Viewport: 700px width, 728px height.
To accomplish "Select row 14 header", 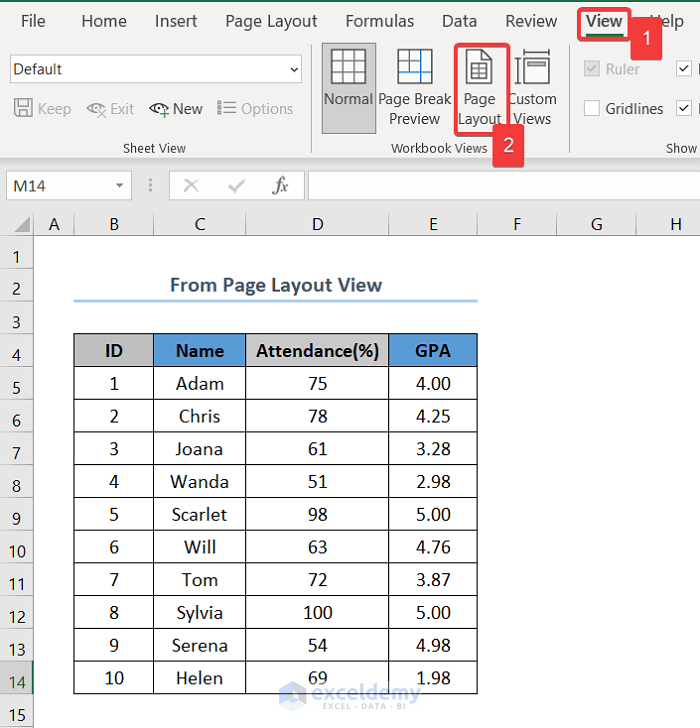I will [x=17, y=677].
